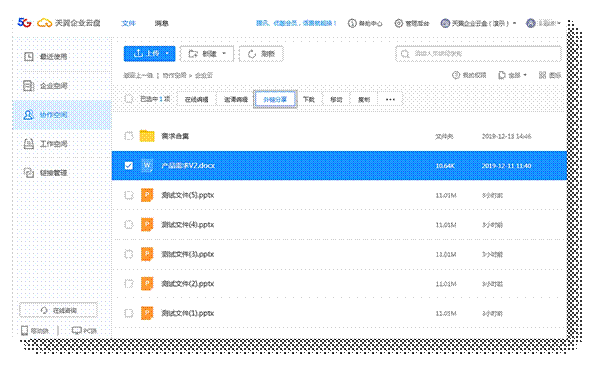
Task: Switch to the 消息 tab
Action: click(x=162, y=23)
